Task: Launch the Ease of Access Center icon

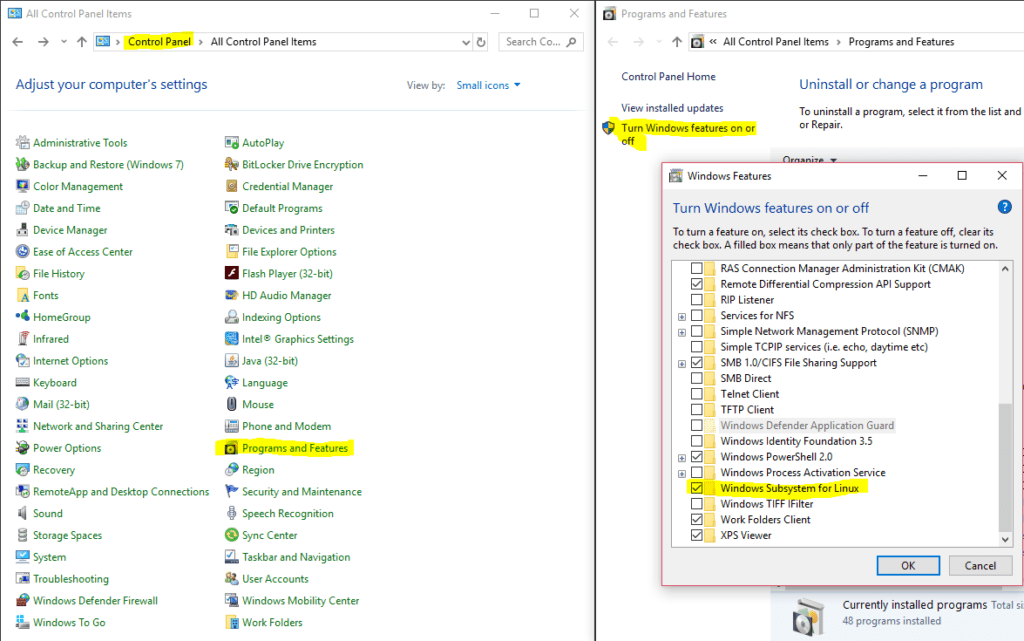Action: point(23,251)
